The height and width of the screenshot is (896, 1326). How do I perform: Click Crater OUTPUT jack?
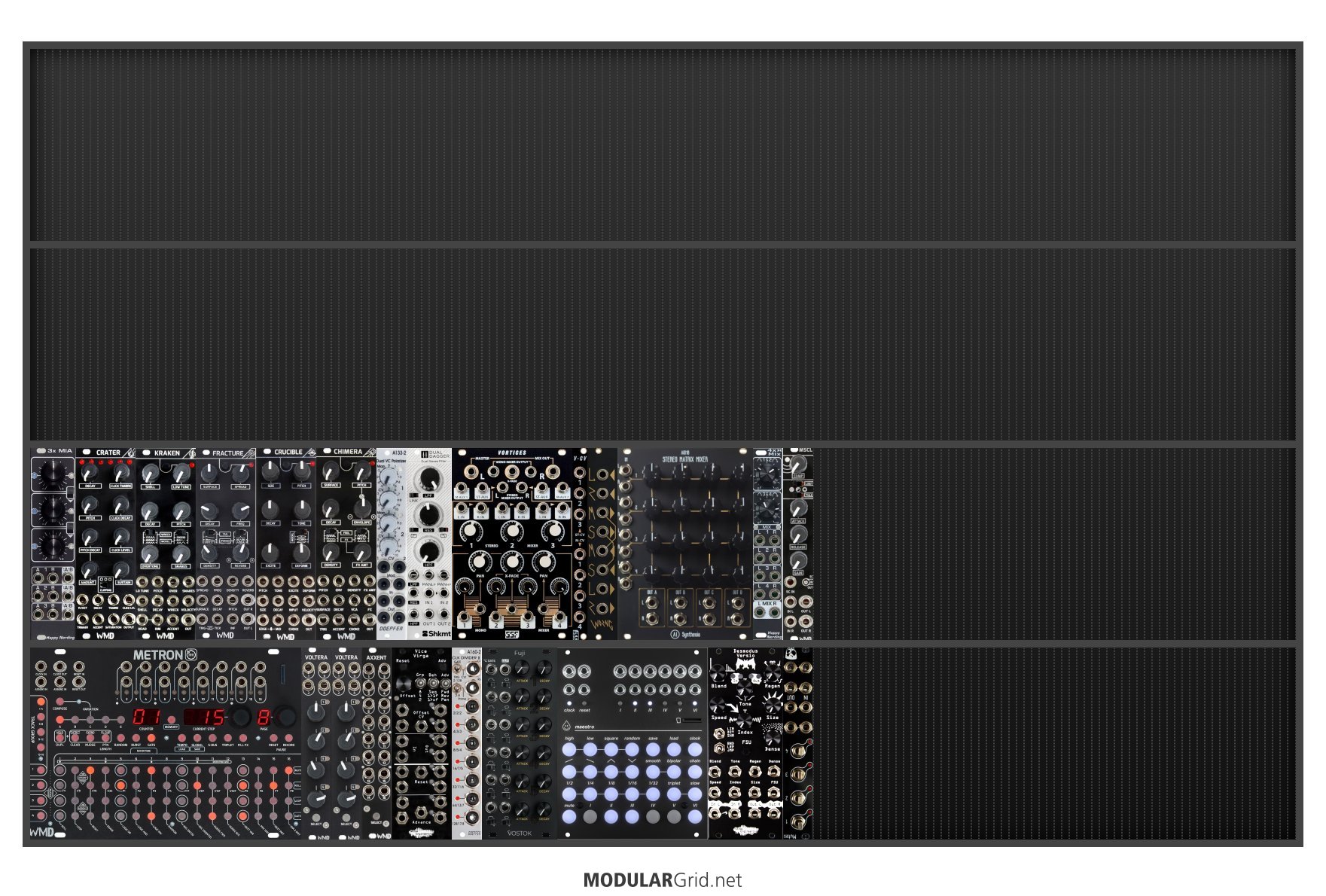[x=128, y=619]
